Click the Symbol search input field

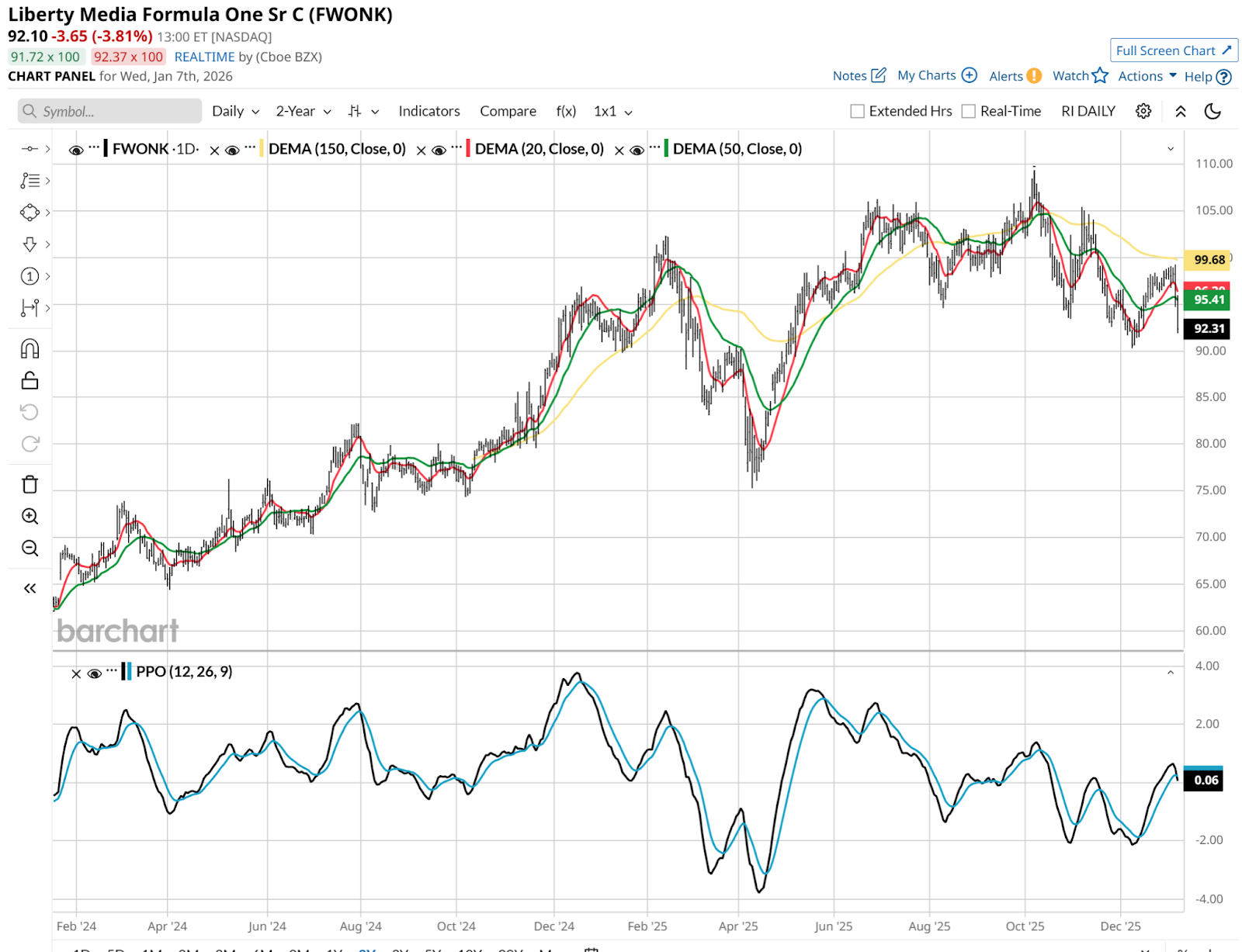pos(109,111)
